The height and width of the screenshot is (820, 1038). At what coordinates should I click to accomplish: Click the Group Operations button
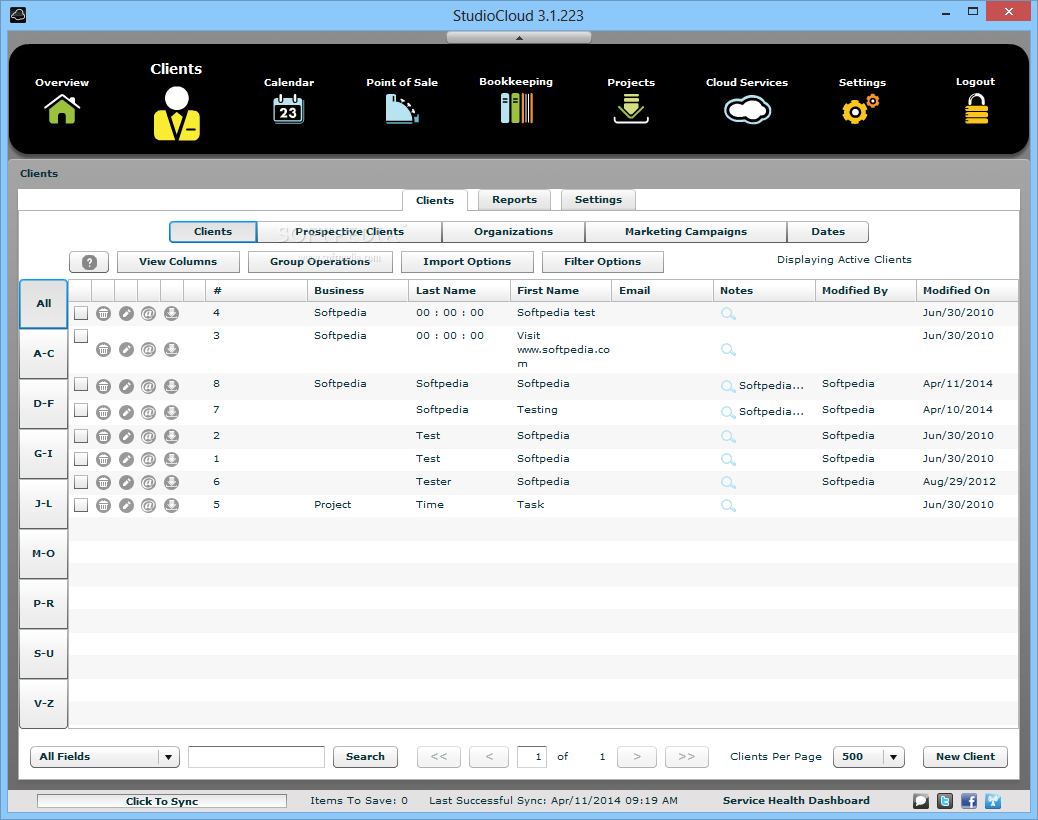tap(320, 262)
